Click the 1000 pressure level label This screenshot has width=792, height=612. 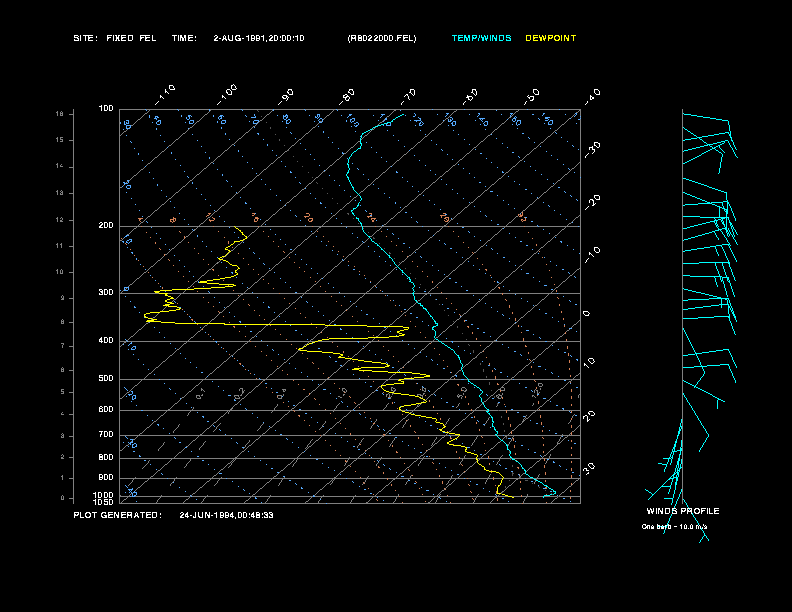coord(104,495)
